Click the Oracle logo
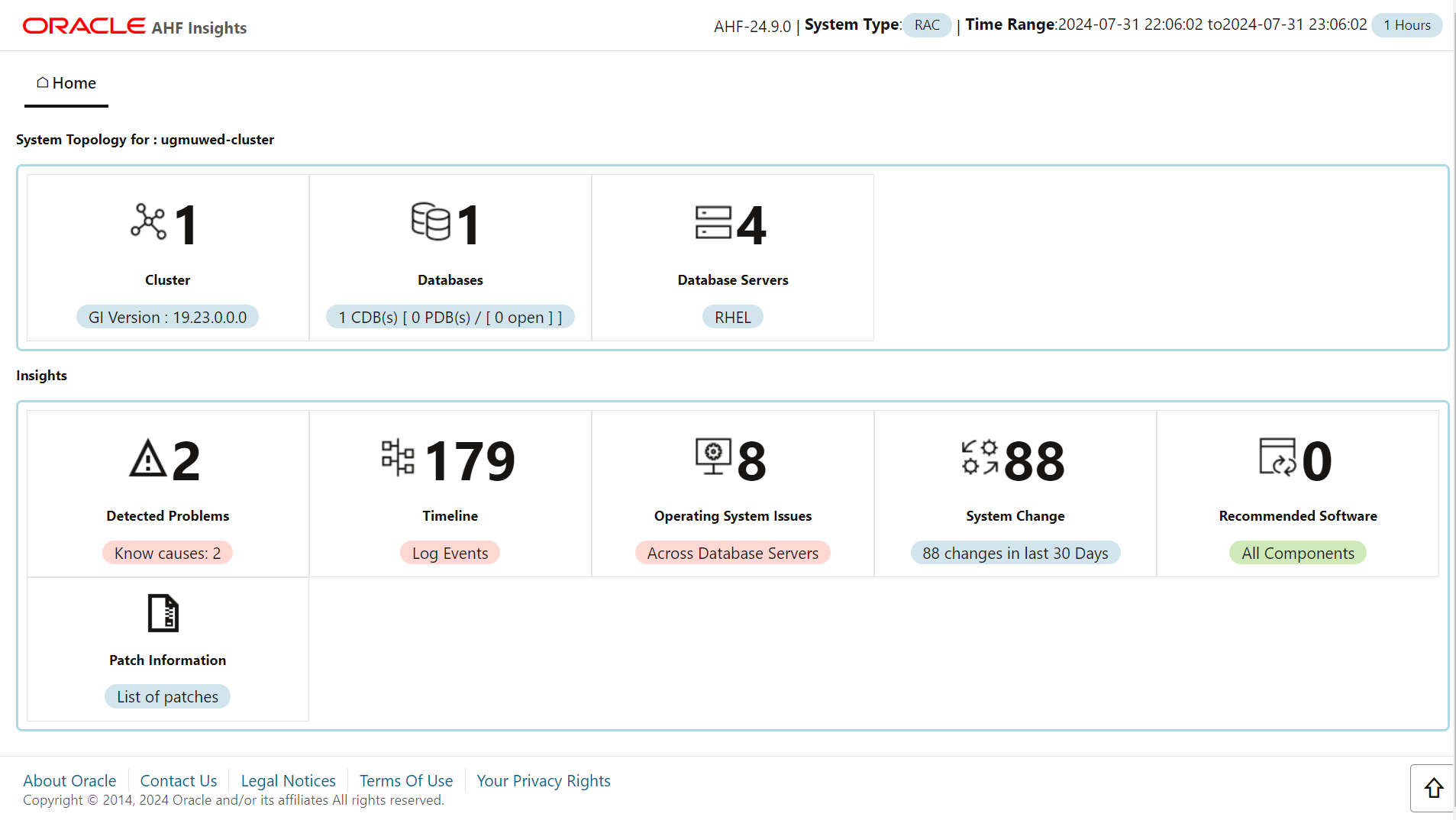 click(84, 26)
